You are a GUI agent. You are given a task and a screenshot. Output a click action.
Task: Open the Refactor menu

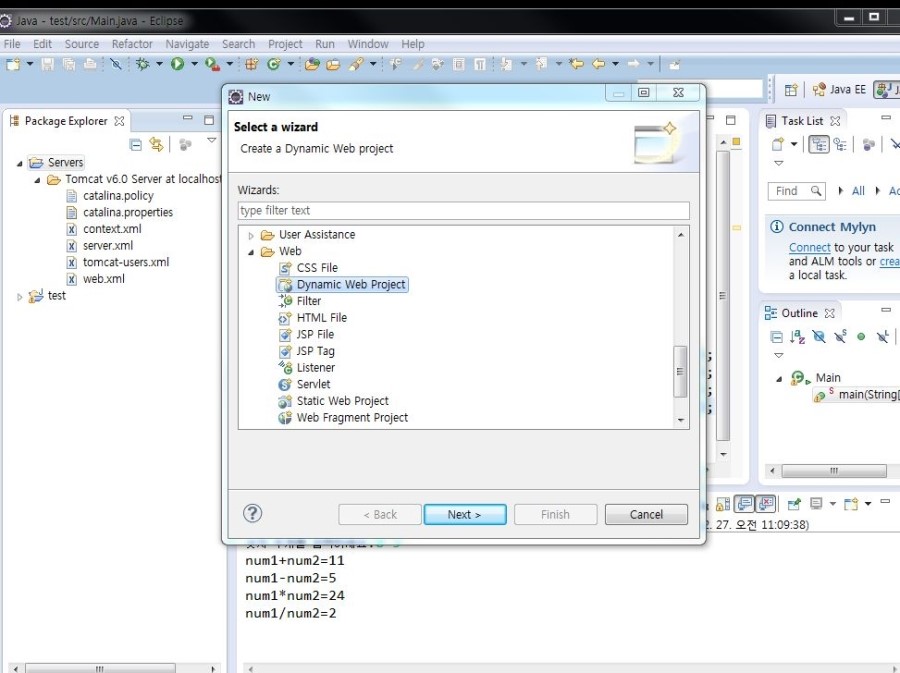pyautogui.click(x=132, y=44)
